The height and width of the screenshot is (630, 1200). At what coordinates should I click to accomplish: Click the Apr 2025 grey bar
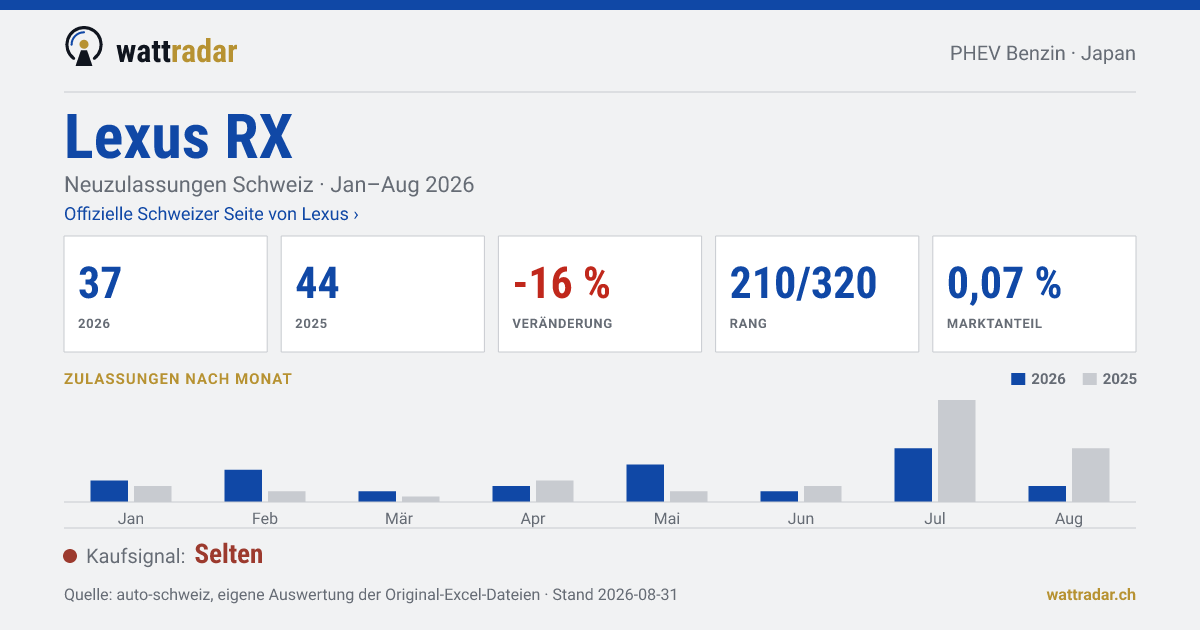(x=555, y=491)
